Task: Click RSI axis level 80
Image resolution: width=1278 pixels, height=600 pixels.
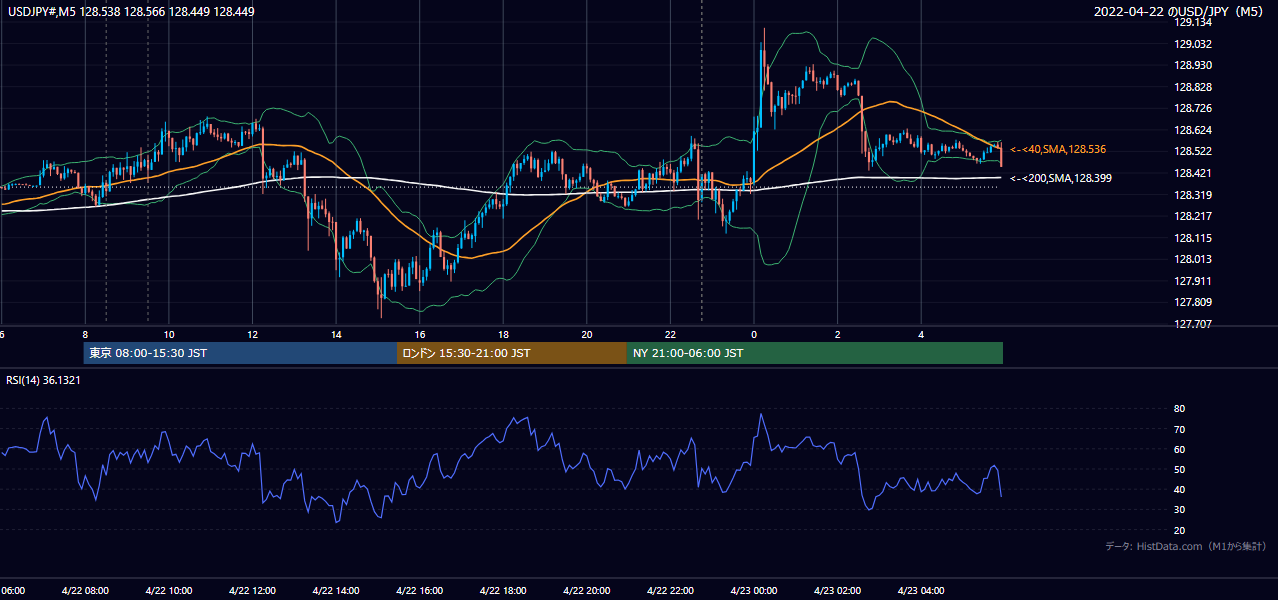Action: [x=1179, y=409]
